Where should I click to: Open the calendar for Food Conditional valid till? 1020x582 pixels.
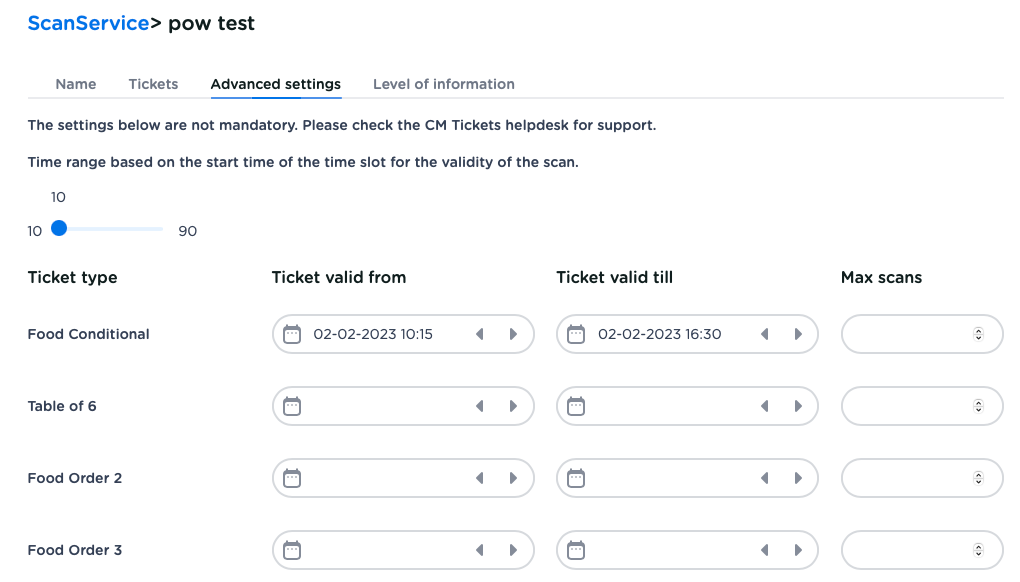pyautogui.click(x=576, y=334)
